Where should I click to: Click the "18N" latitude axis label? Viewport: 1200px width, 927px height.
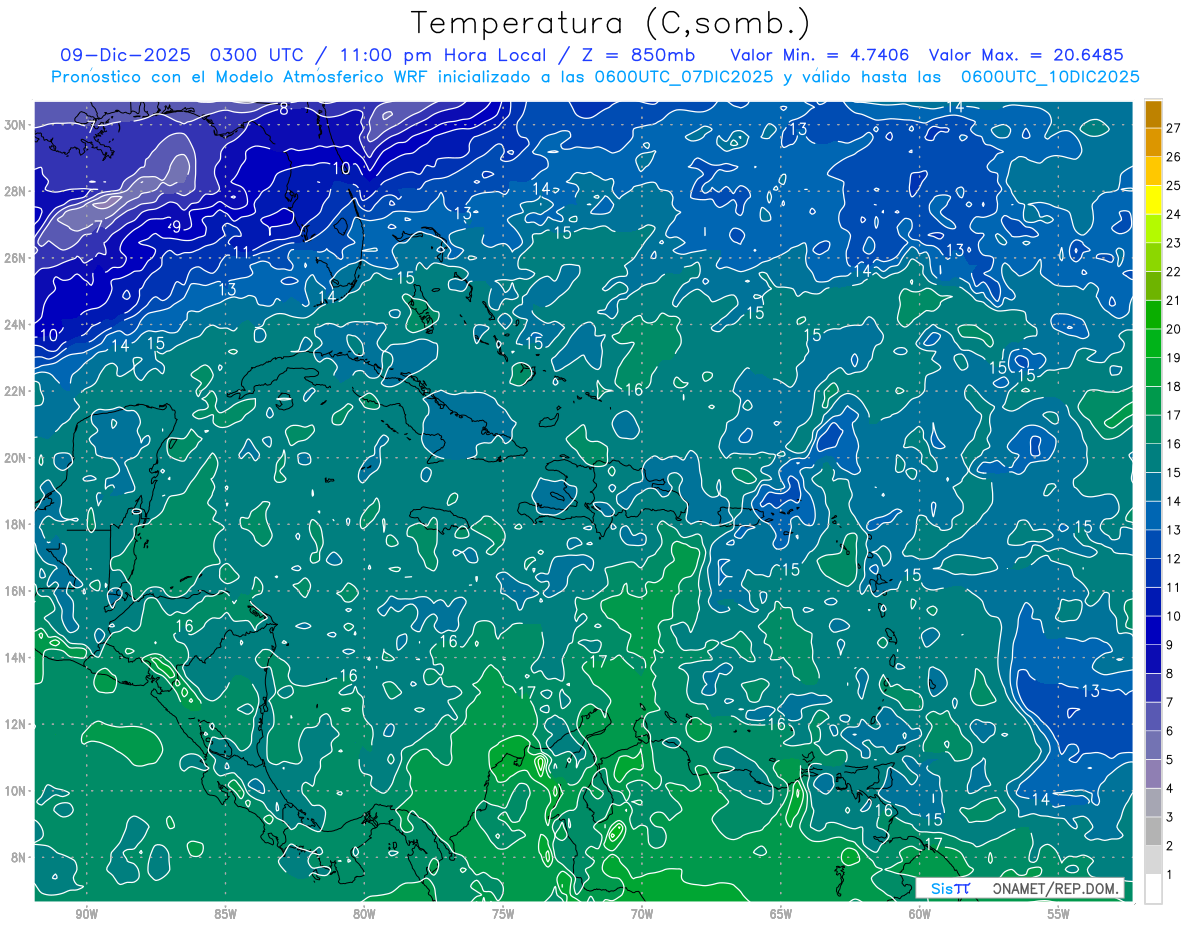17,524
